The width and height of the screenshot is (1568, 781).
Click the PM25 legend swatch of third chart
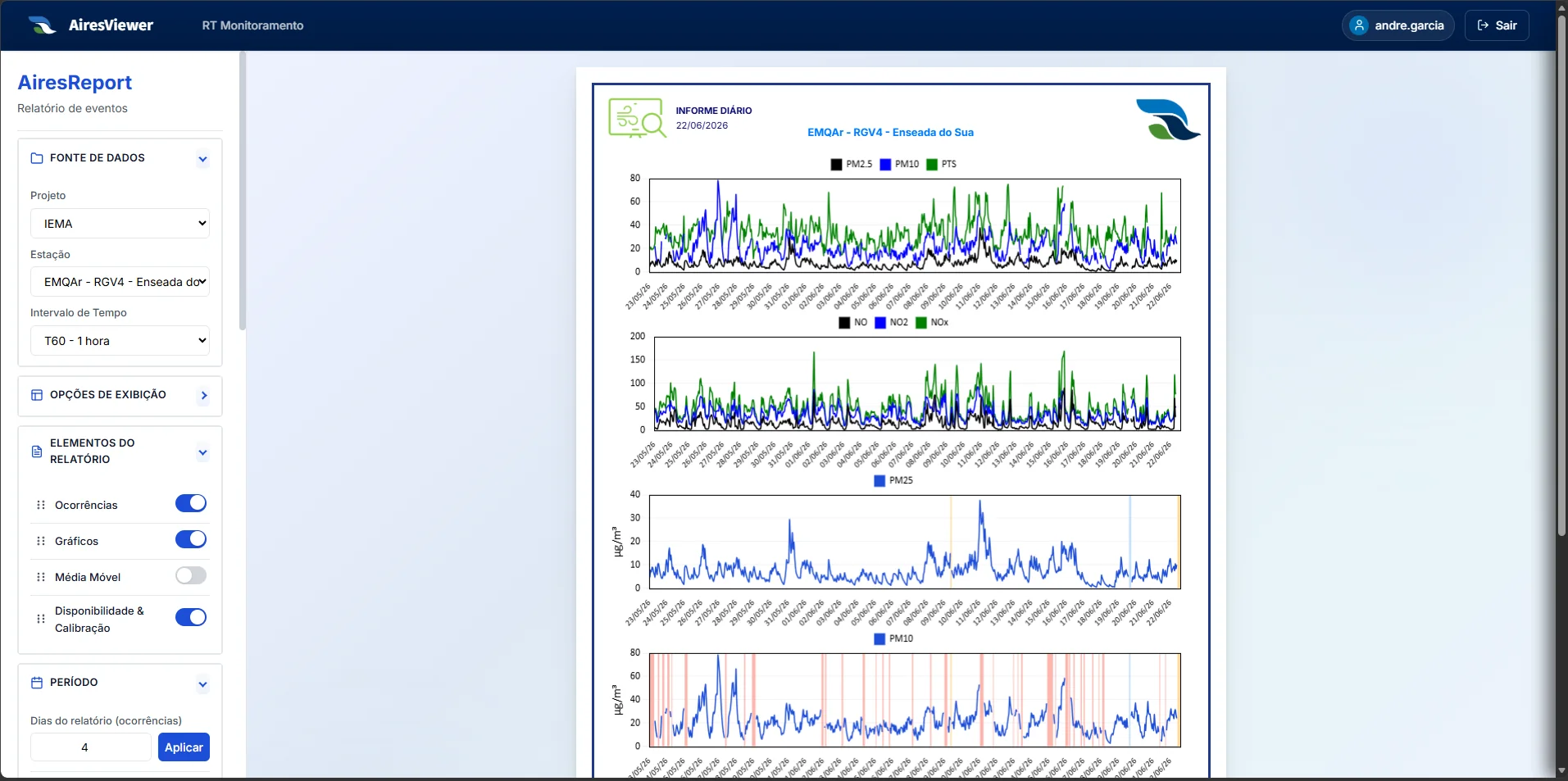click(x=879, y=481)
